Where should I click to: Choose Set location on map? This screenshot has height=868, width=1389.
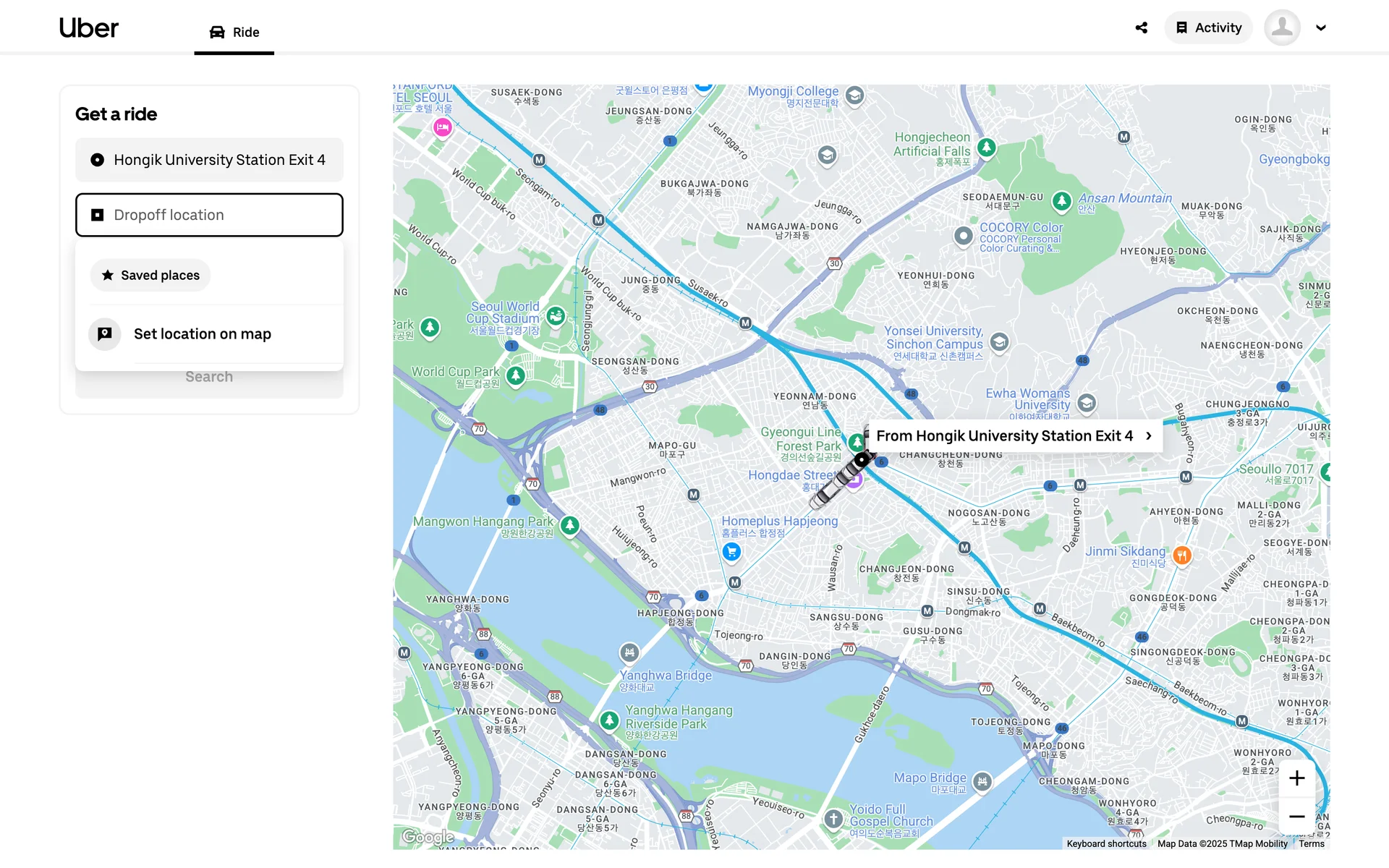click(202, 334)
